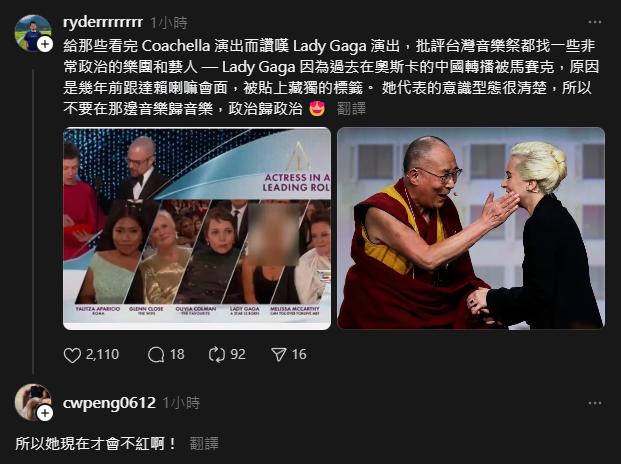Open the ryderrrrrrrr username profile link

pyautogui.click(x=103, y=22)
